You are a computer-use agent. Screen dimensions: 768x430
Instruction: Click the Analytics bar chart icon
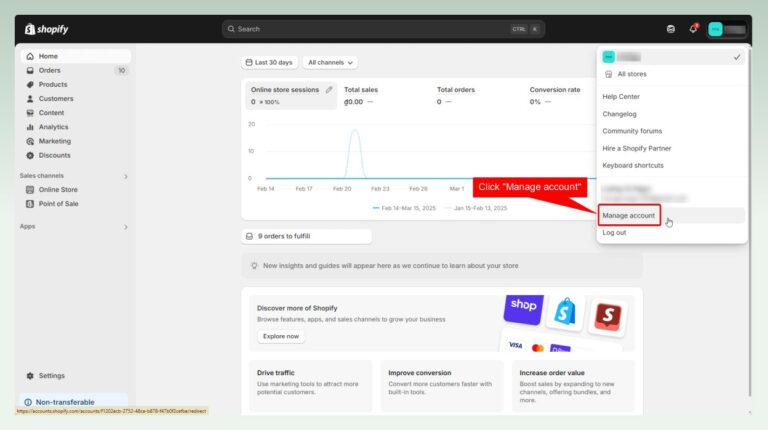click(x=30, y=127)
